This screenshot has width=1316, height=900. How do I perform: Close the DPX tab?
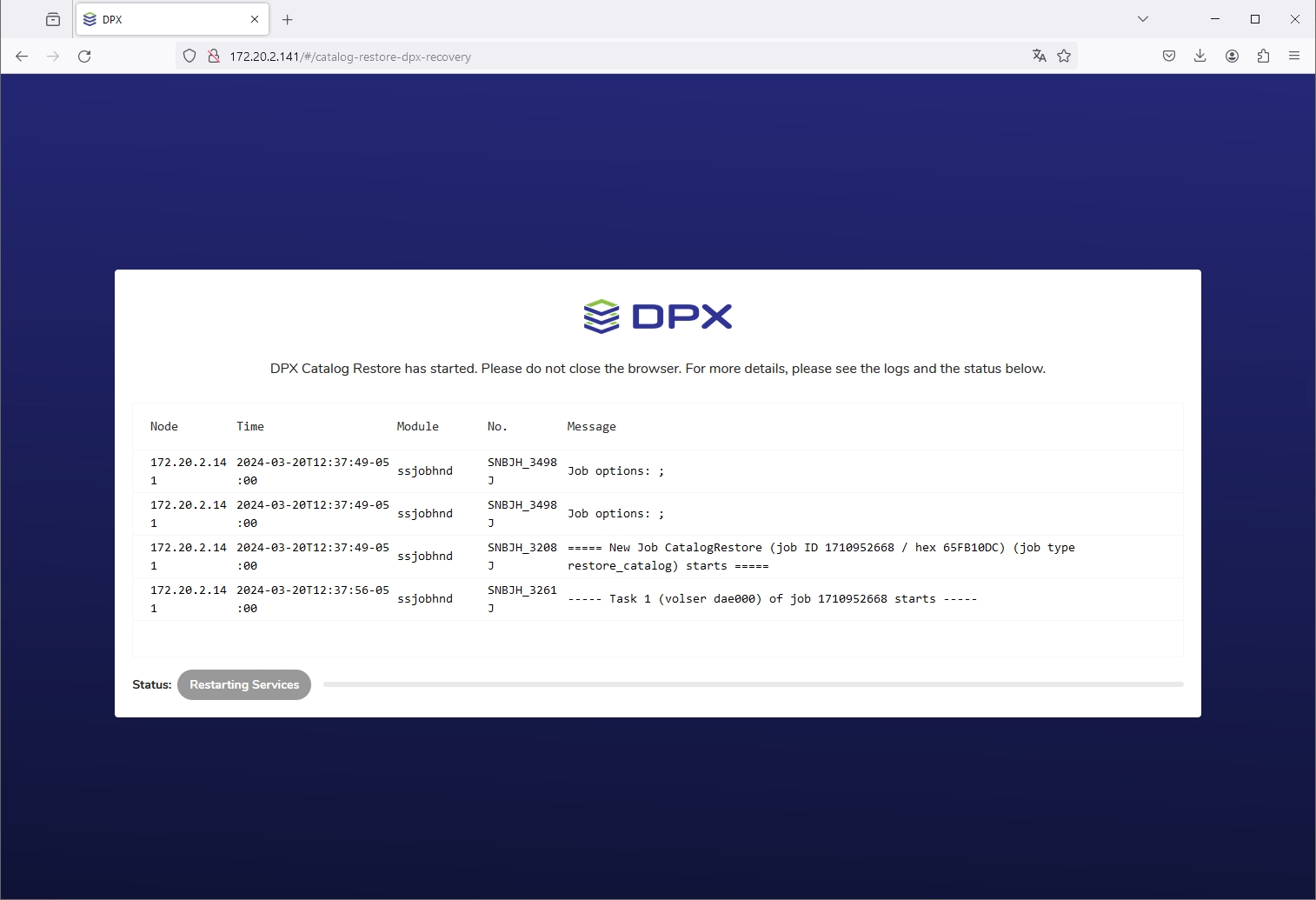255,19
